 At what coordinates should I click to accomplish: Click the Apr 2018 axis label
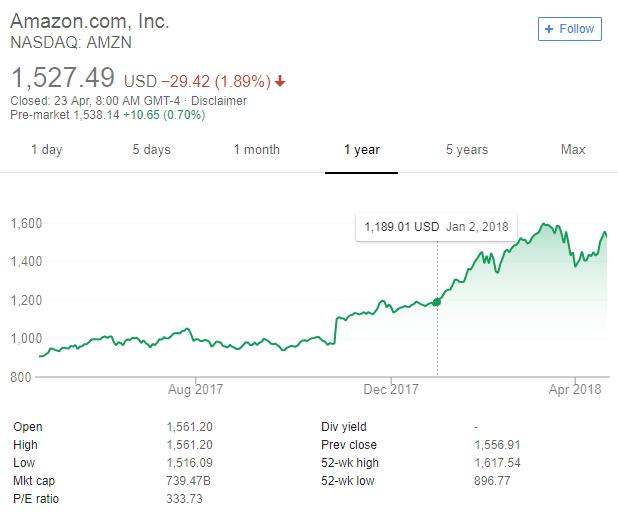[x=575, y=389]
